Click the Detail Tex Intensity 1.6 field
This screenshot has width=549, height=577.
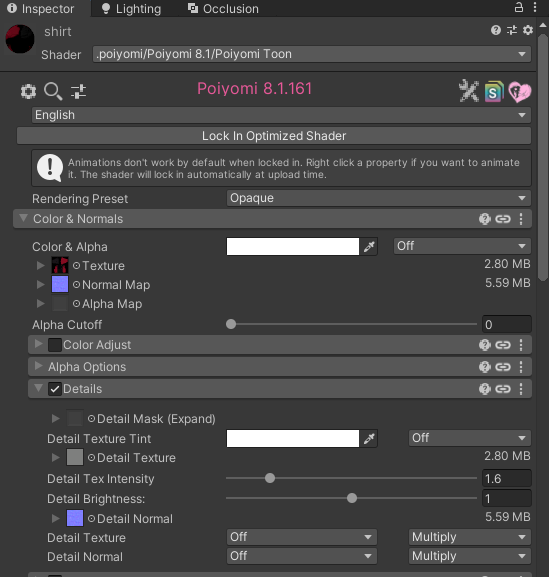pos(507,478)
